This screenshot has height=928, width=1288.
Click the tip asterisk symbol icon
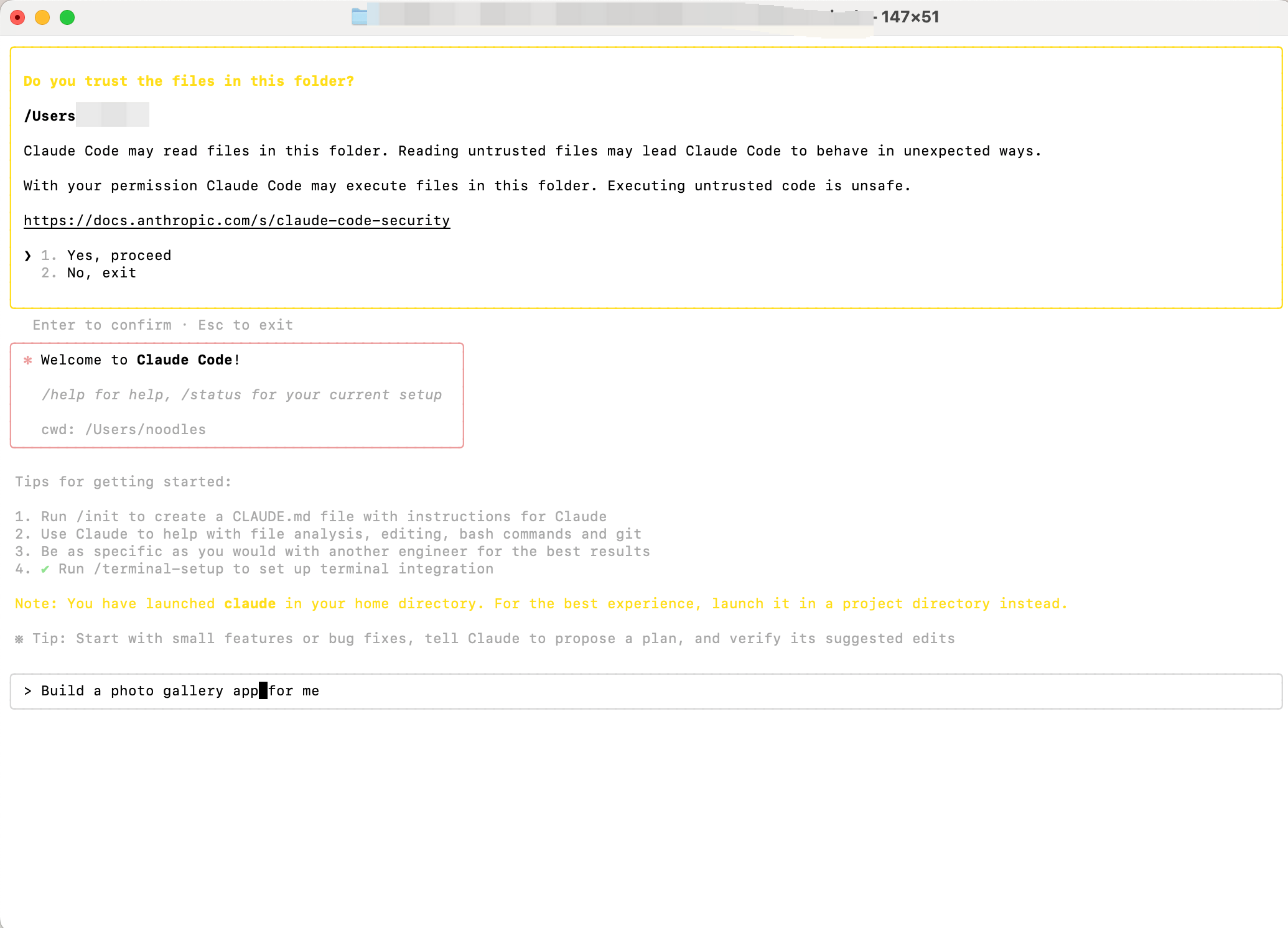[x=19, y=639]
